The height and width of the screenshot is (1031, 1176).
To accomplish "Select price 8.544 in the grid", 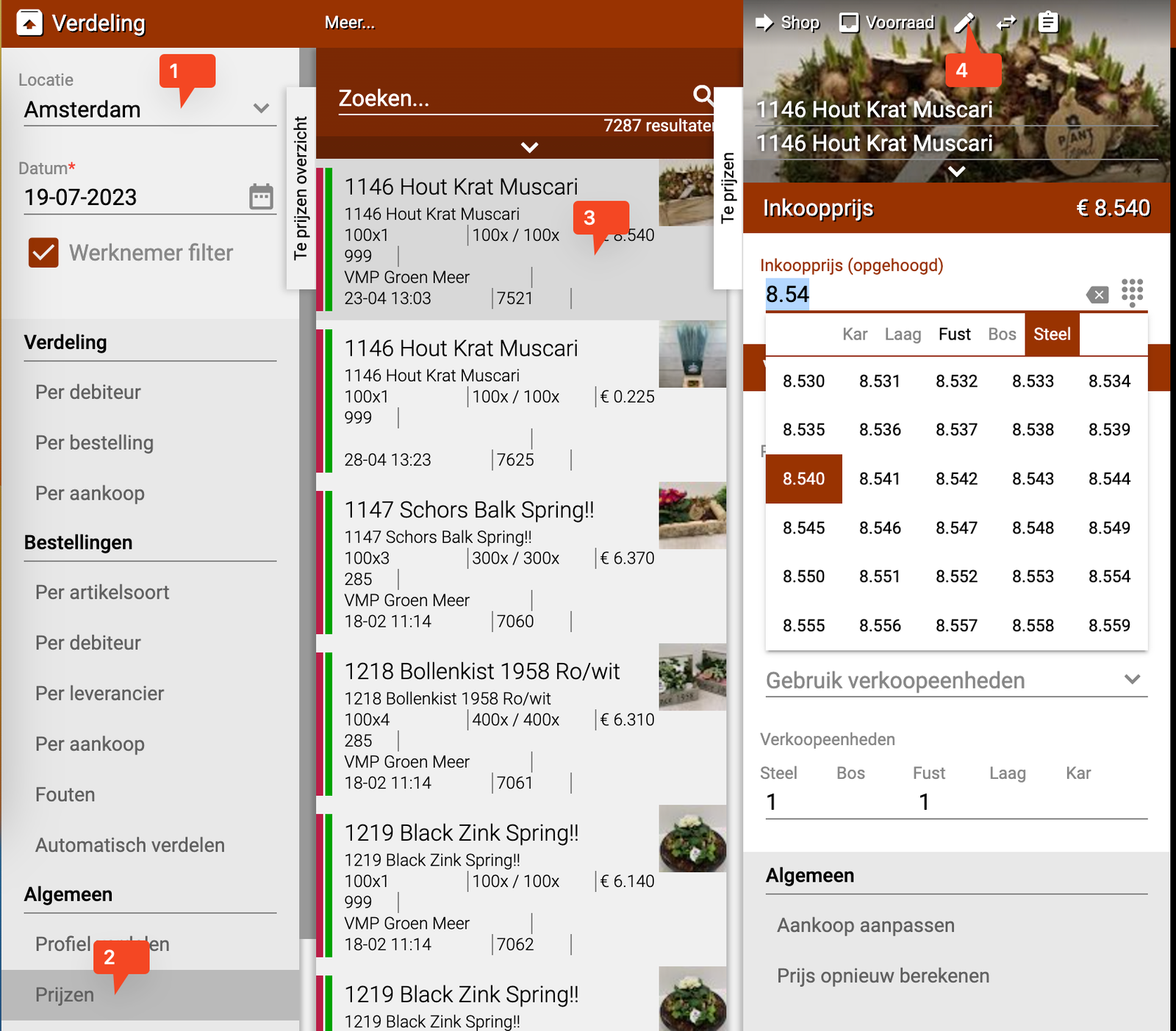I will [1109, 479].
